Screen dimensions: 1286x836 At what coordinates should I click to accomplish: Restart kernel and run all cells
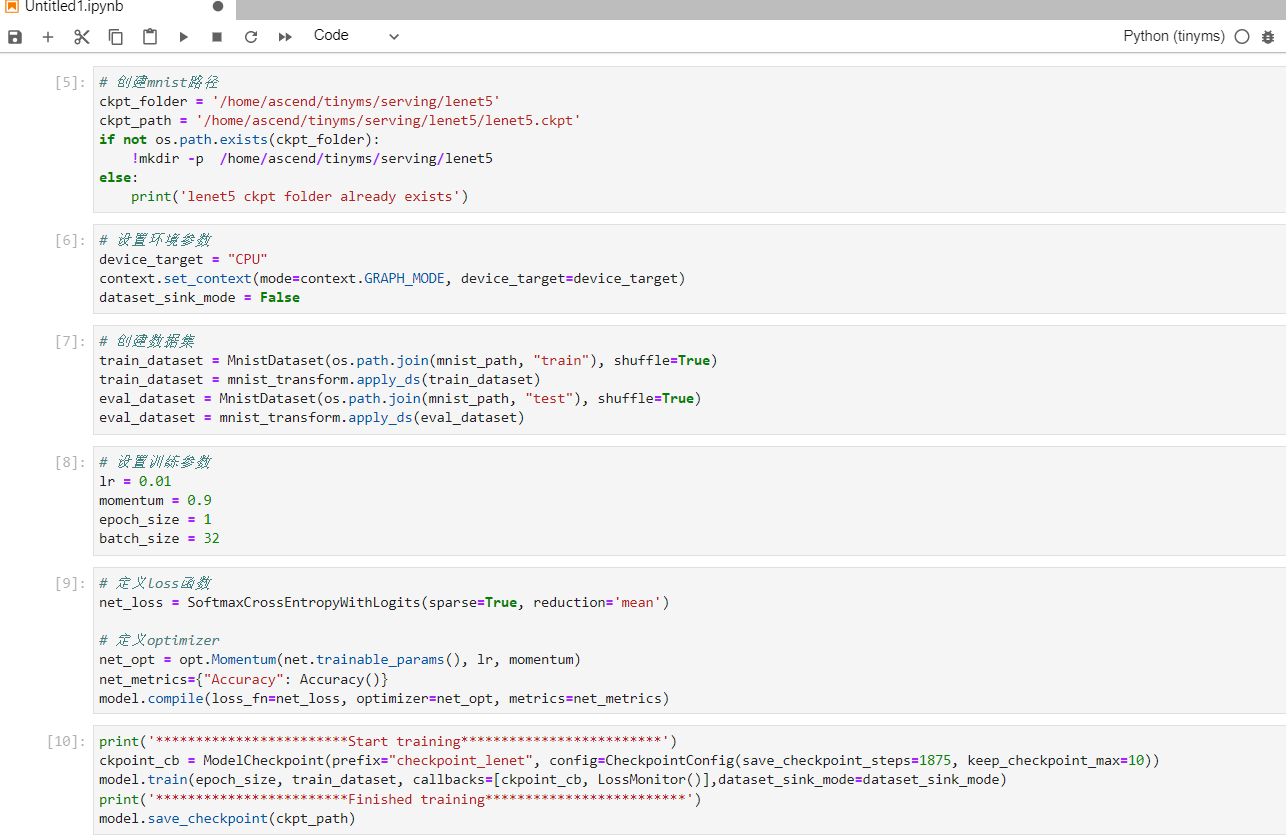(x=285, y=37)
